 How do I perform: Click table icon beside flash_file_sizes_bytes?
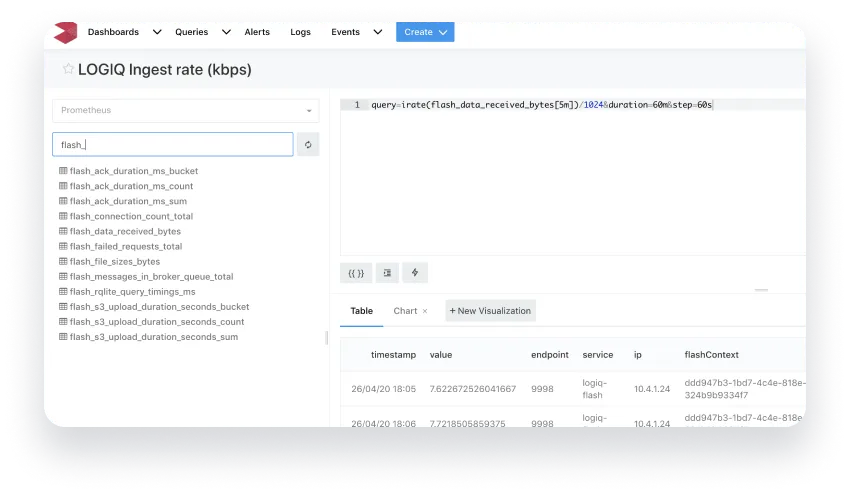pos(63,261)
